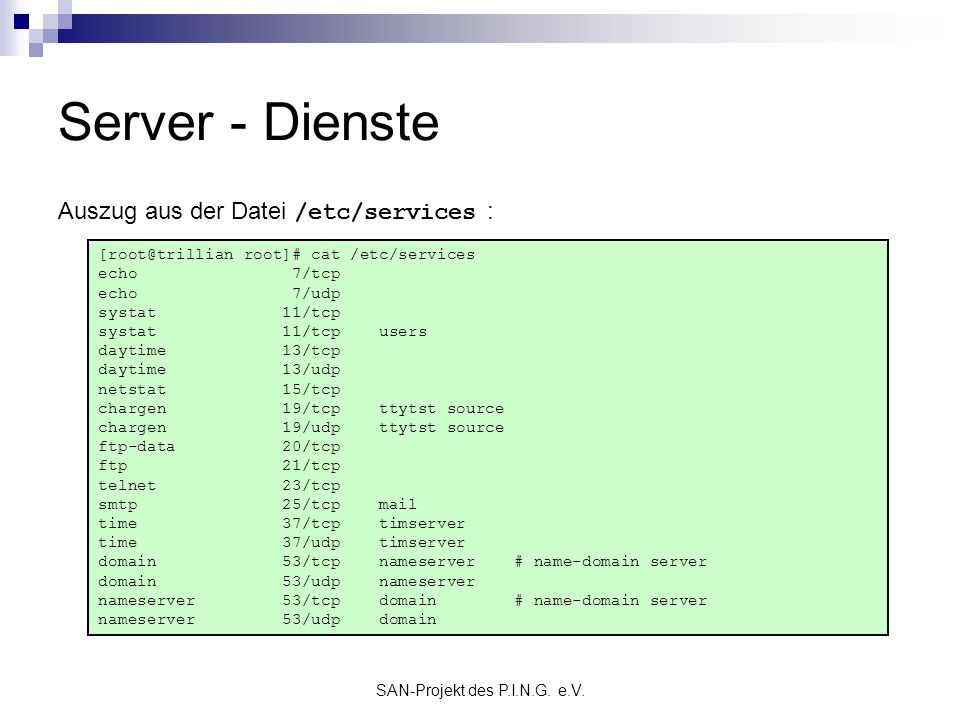Select the slide title 'Server - Dienste'
This screenshot has height=720, width=960.
coord(249,122)
